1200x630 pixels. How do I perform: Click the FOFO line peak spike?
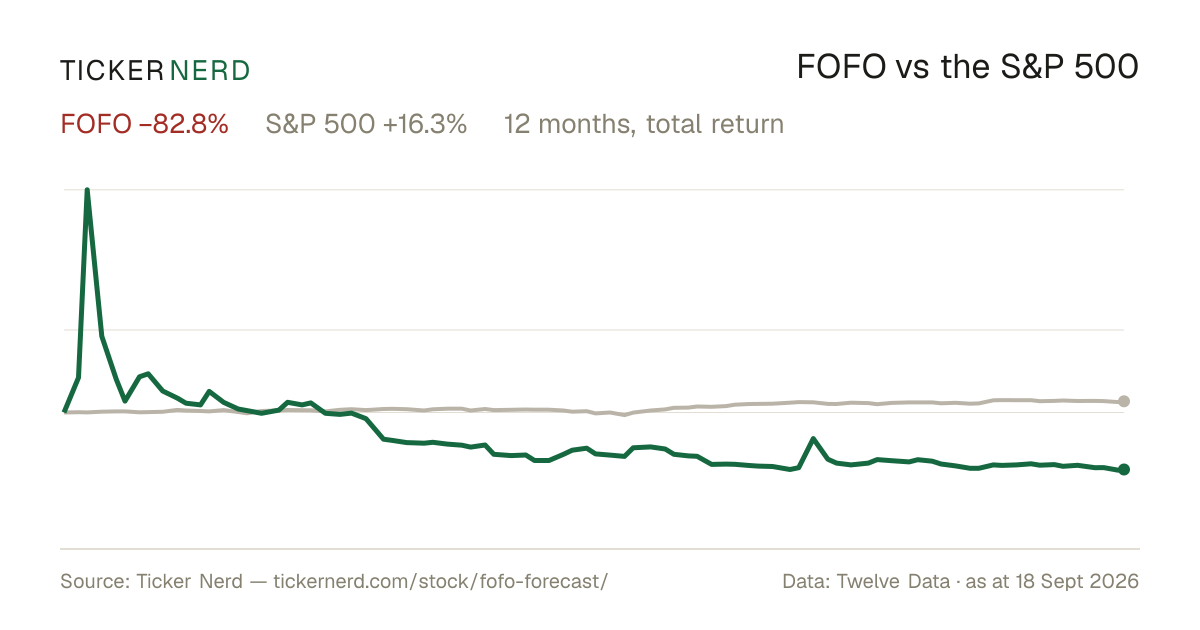[x=88, y=190]
